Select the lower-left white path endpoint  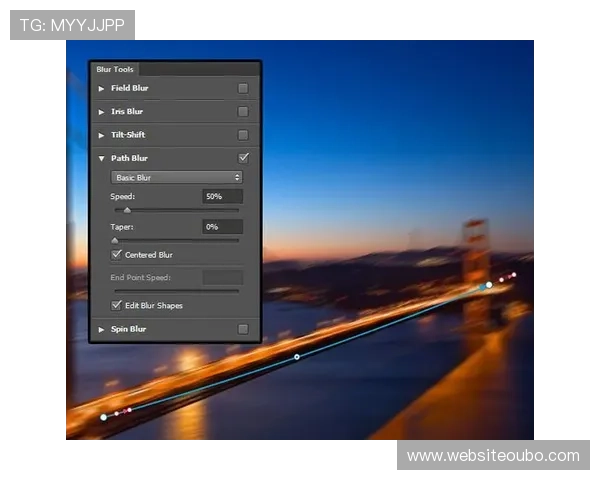pos(103,417)
